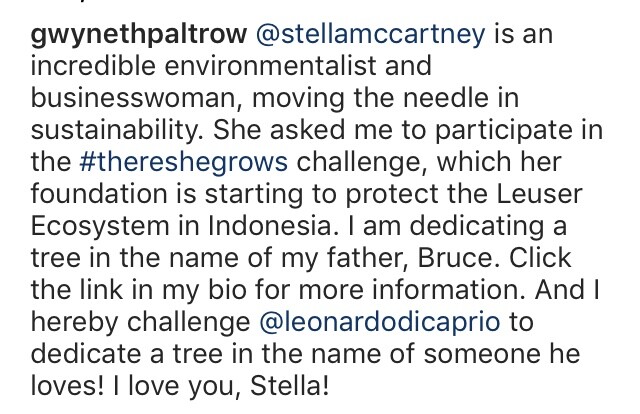Open the #thereshegrows hashtag
The height and width of the screenshot is (414, 640).
coord(184,162)
